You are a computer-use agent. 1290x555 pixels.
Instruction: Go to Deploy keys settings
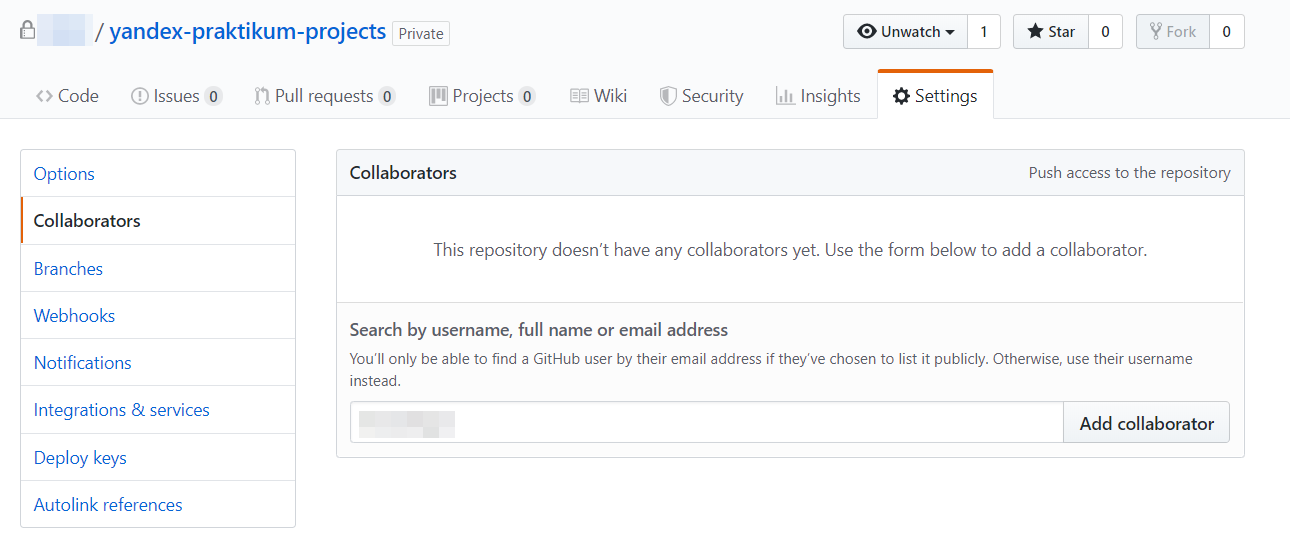(x=80, y=457)
